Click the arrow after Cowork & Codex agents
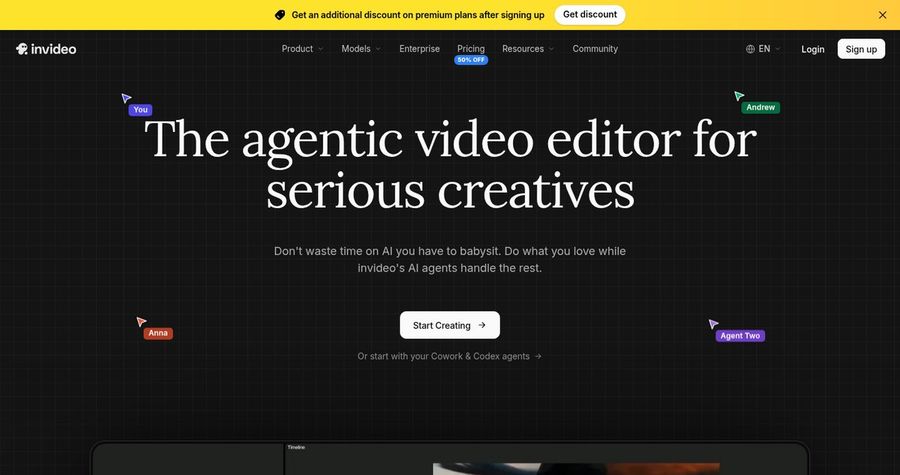This screenshot has height=475, width=900. pyautogui.click(x=538, y=356)
